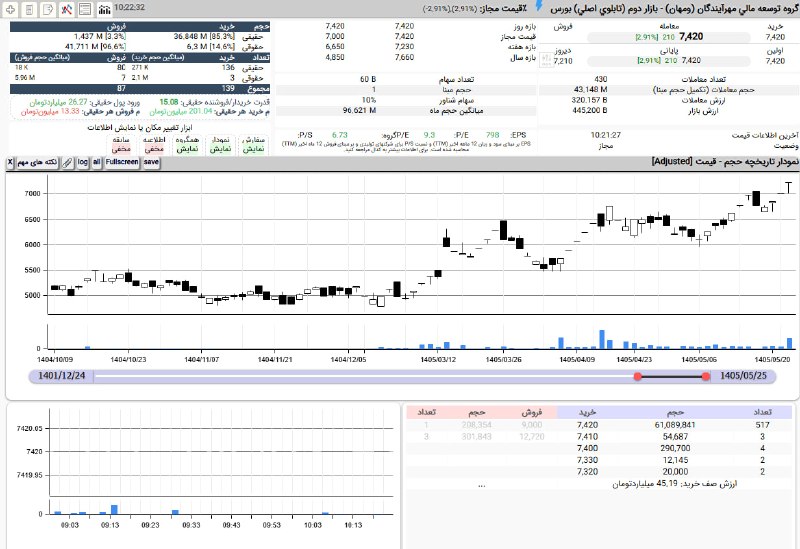Click the P/E value 9.3
The height and width of the screenshot is (549, 800).
click(429, 135)
